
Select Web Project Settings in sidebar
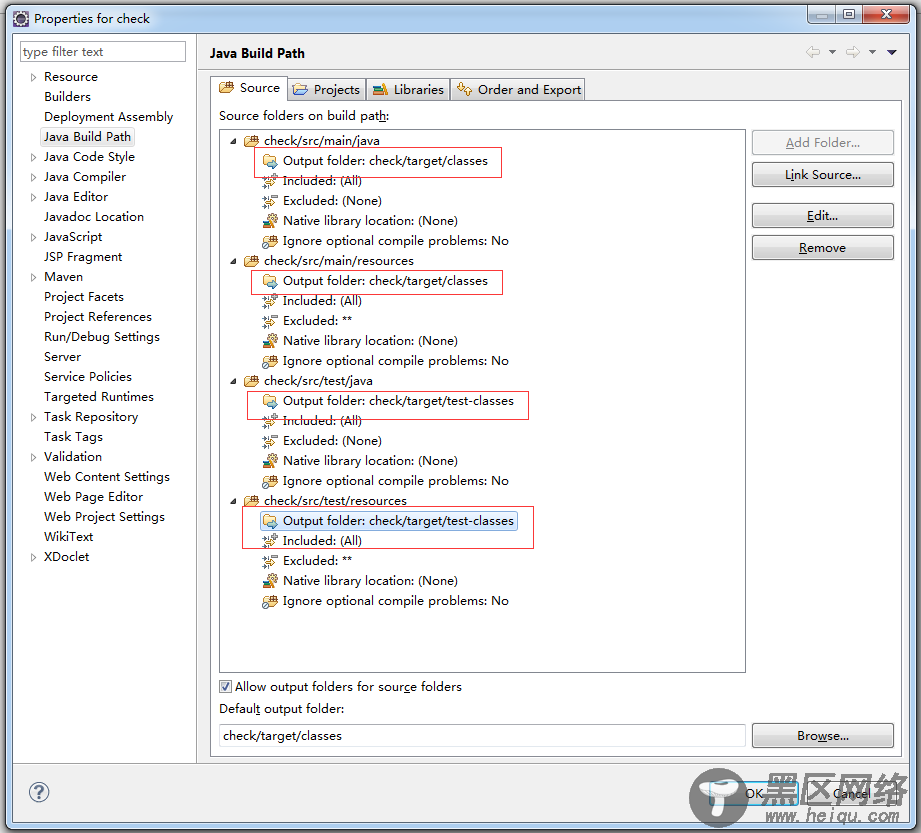pyautogui.click(x=105, y=517)
